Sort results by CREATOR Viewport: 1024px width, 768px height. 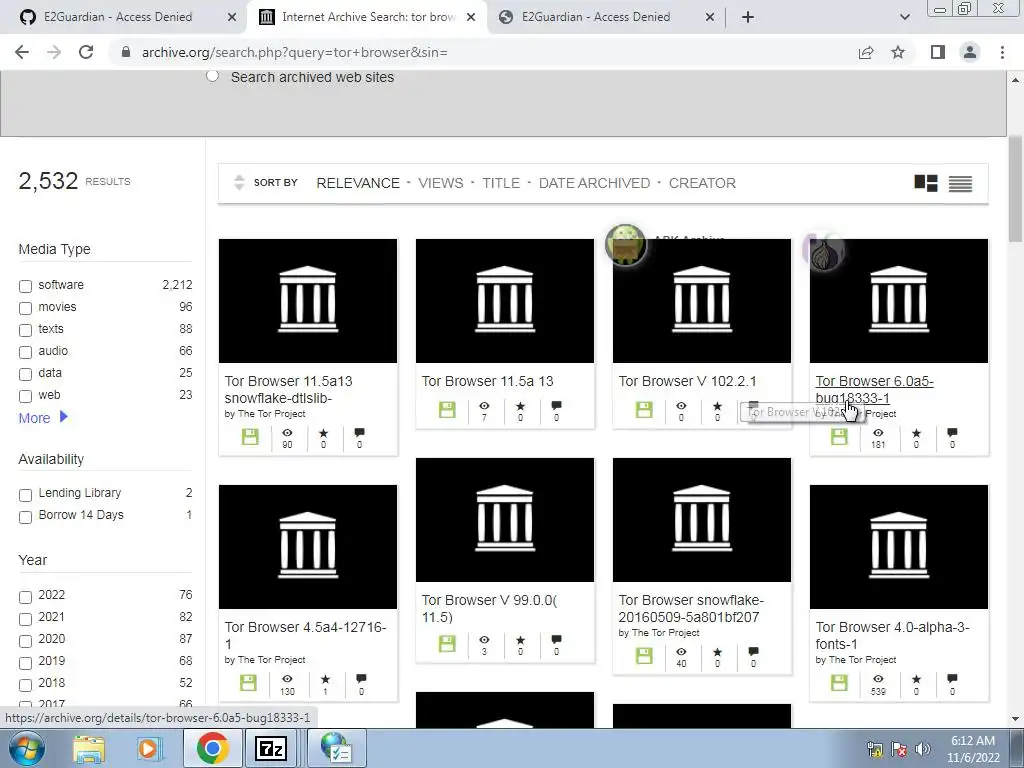pos(702,184)
